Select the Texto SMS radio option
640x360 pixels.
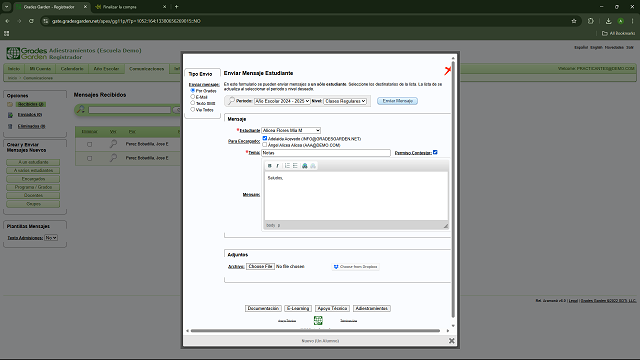click(193, 103)
